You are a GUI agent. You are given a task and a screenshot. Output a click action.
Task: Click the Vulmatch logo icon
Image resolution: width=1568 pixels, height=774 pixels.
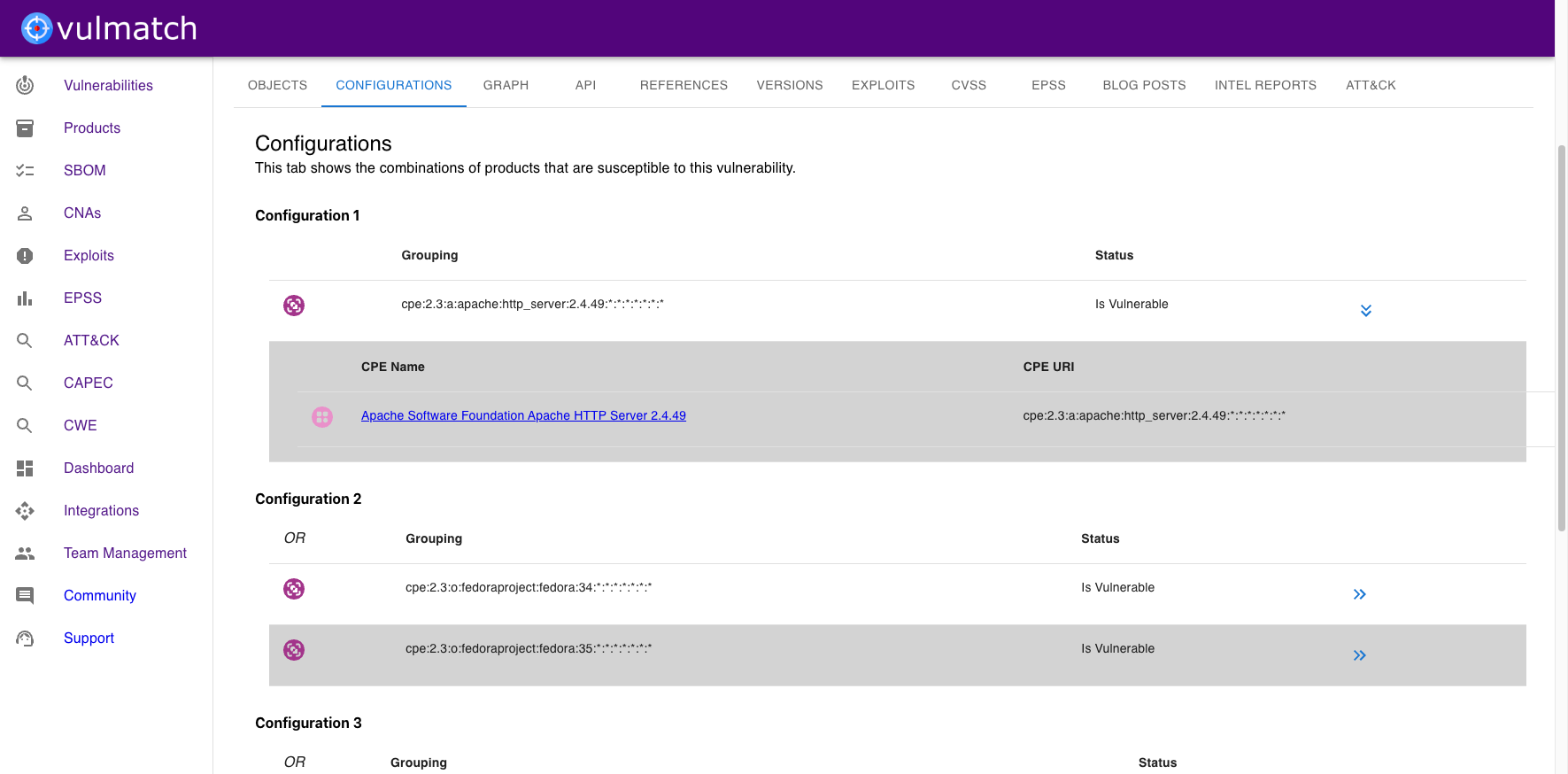pos(36,28)
